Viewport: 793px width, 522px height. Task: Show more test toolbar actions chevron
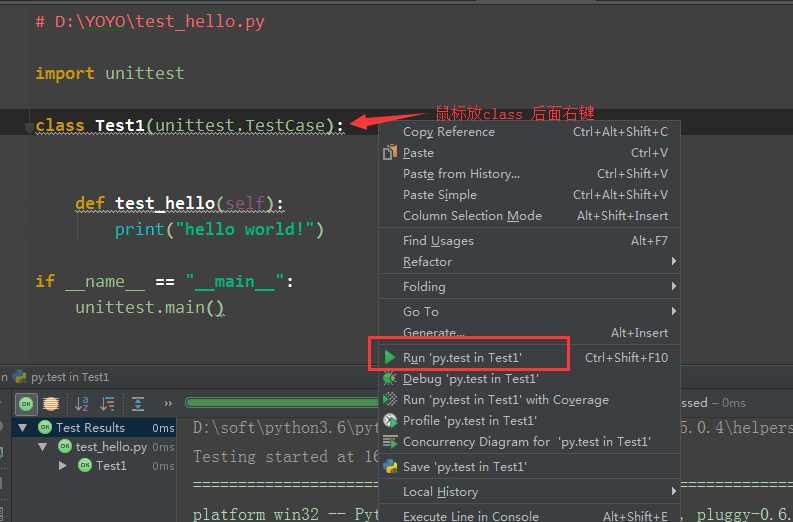(x=168, y=403)
